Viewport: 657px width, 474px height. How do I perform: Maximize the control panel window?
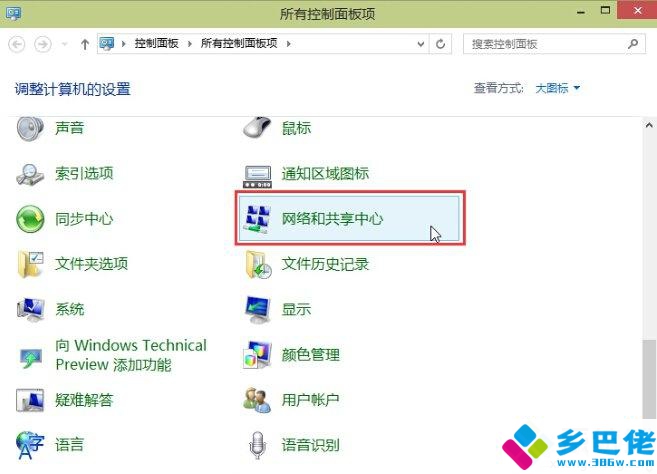pos(605,10)
